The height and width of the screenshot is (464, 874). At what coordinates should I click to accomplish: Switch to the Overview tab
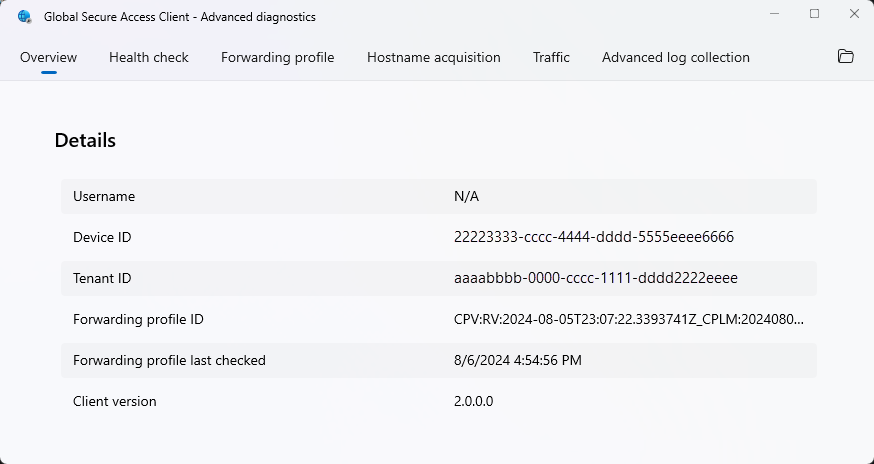(x=48, y=57)
